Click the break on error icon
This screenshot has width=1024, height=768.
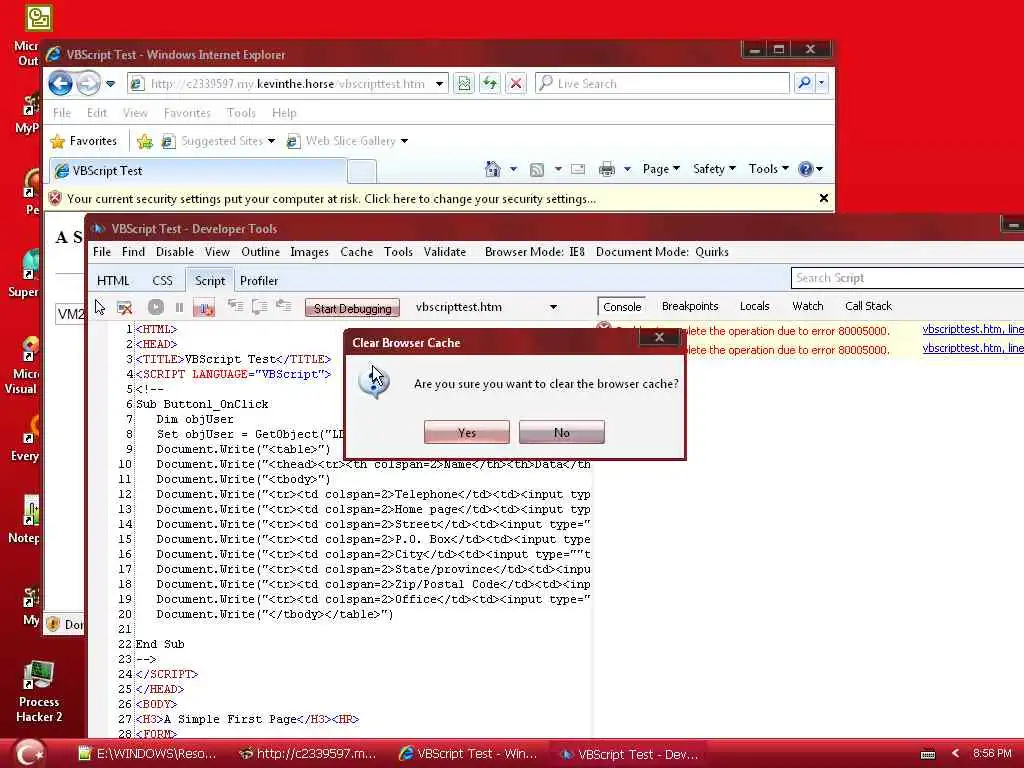tap(204, 307)
